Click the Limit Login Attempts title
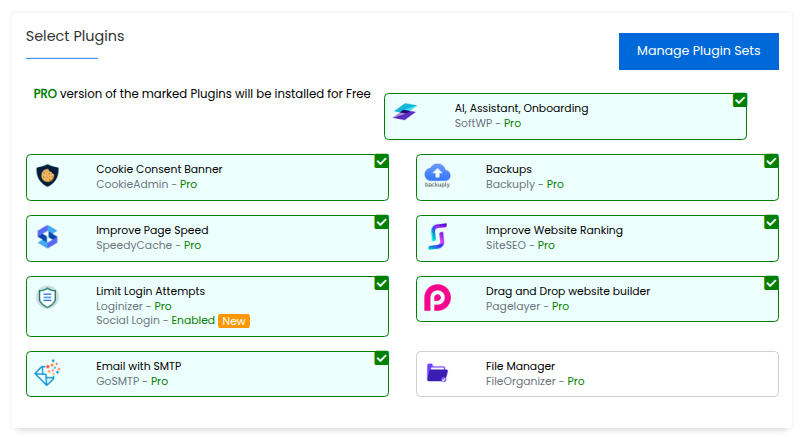Image resolution: width=810 pixels, height=437 pixels. (150, 291)
